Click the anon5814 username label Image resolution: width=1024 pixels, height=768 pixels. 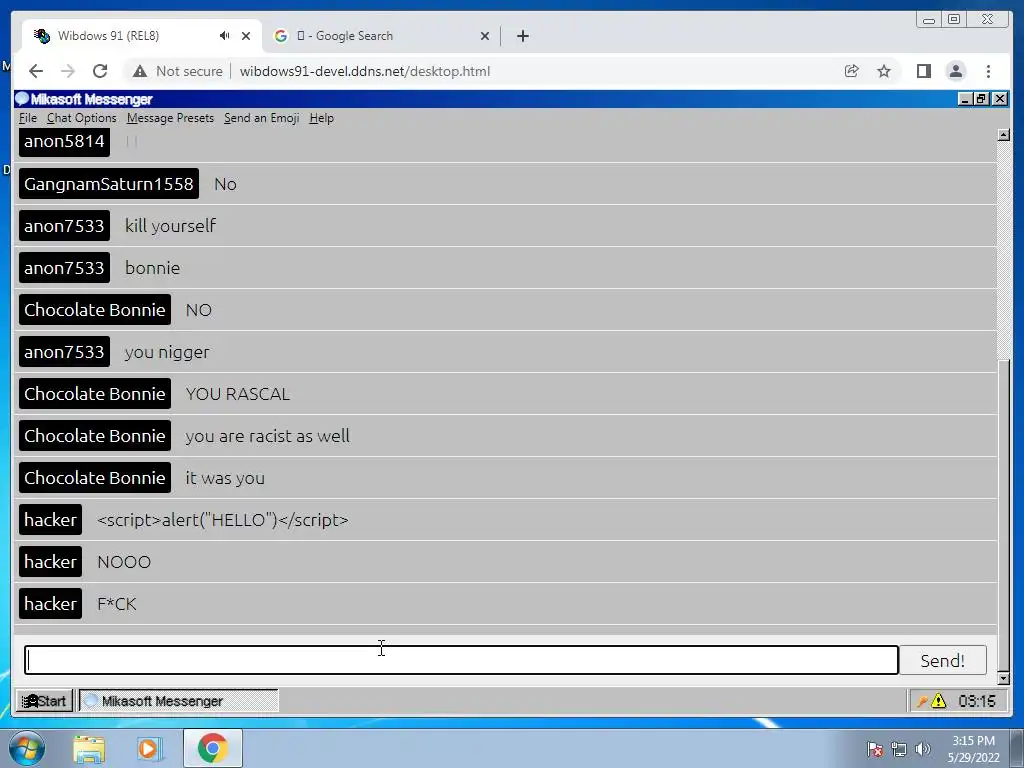click(64, 141)
